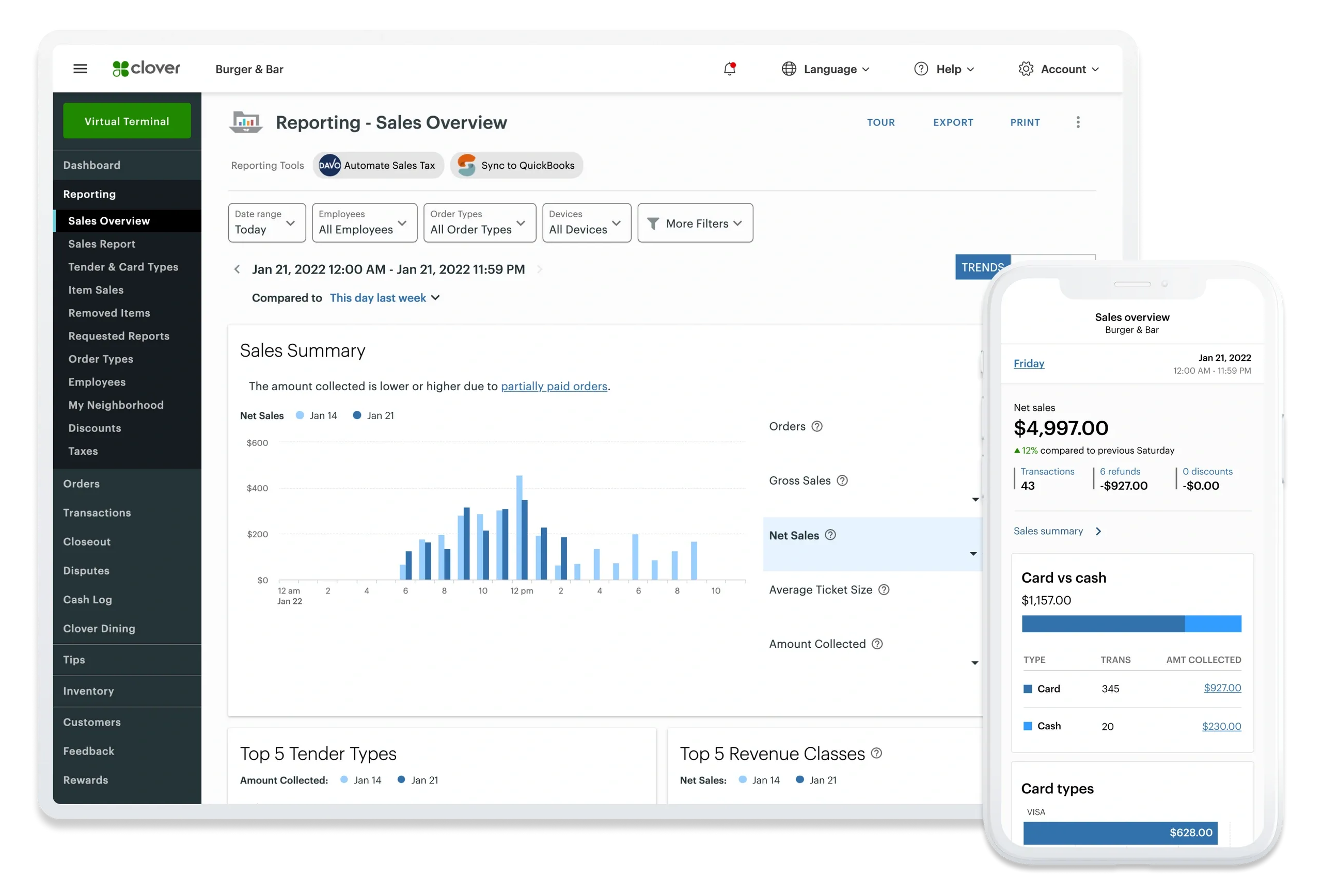
Task: Click the Export button
Action: coord(952,122)
